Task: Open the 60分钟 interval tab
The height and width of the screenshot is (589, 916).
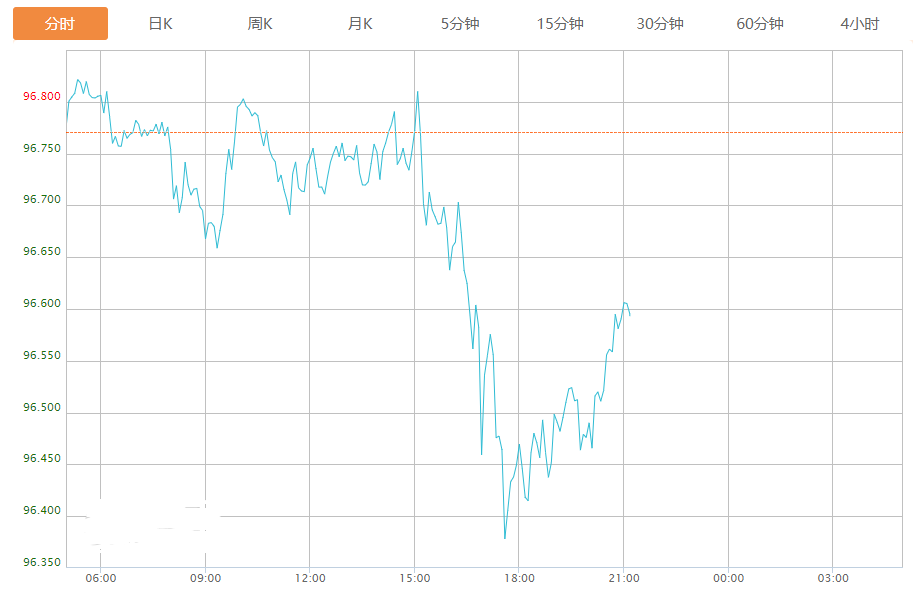Action: 760,24
